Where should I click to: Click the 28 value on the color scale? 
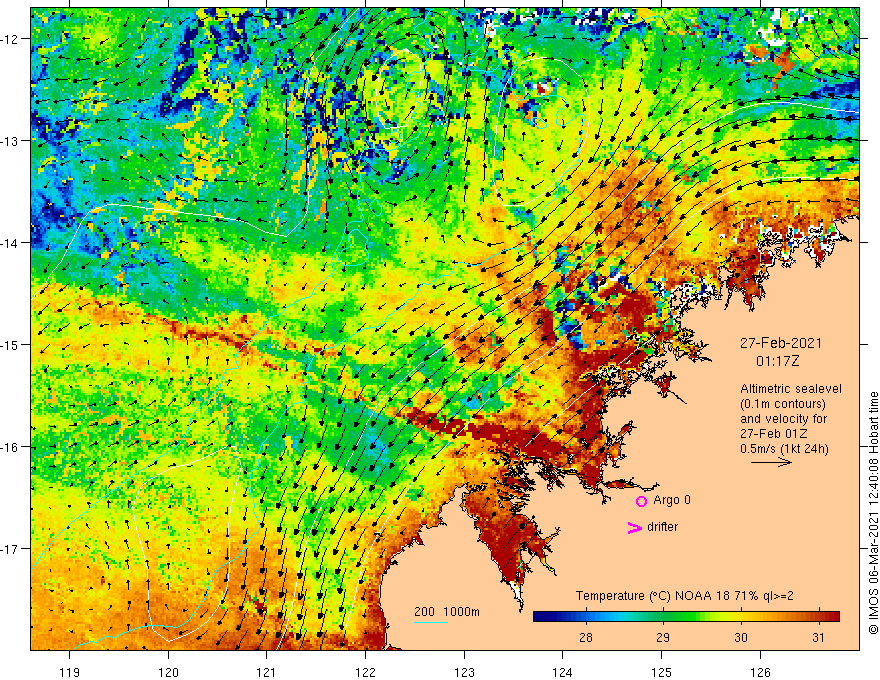(585, 637)
